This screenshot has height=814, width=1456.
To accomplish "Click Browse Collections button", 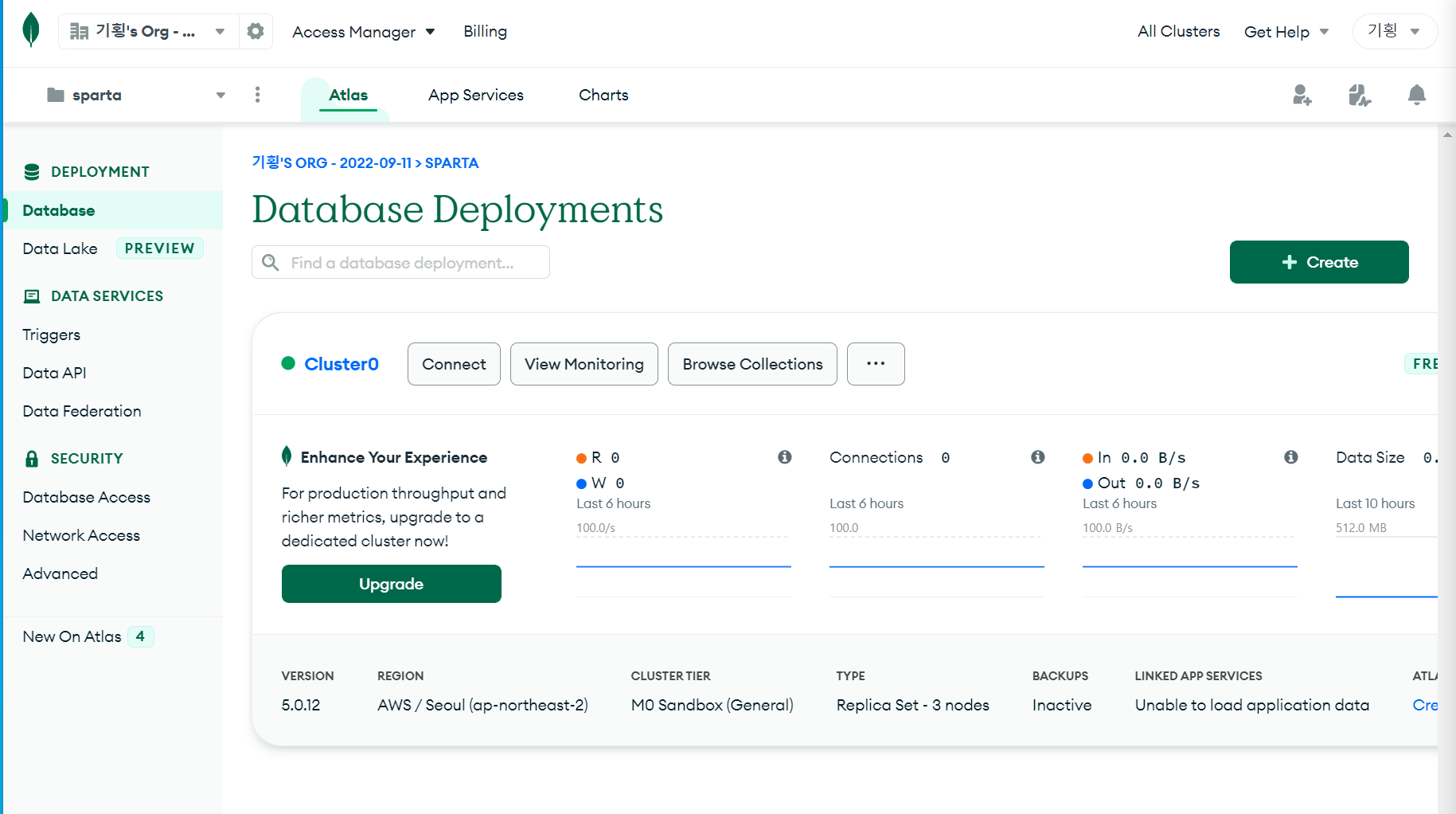I will [752, 364].
